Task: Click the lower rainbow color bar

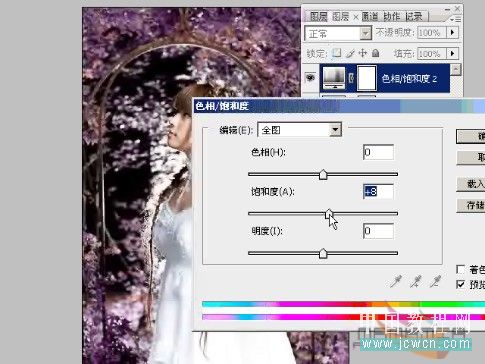Action: 343,317
